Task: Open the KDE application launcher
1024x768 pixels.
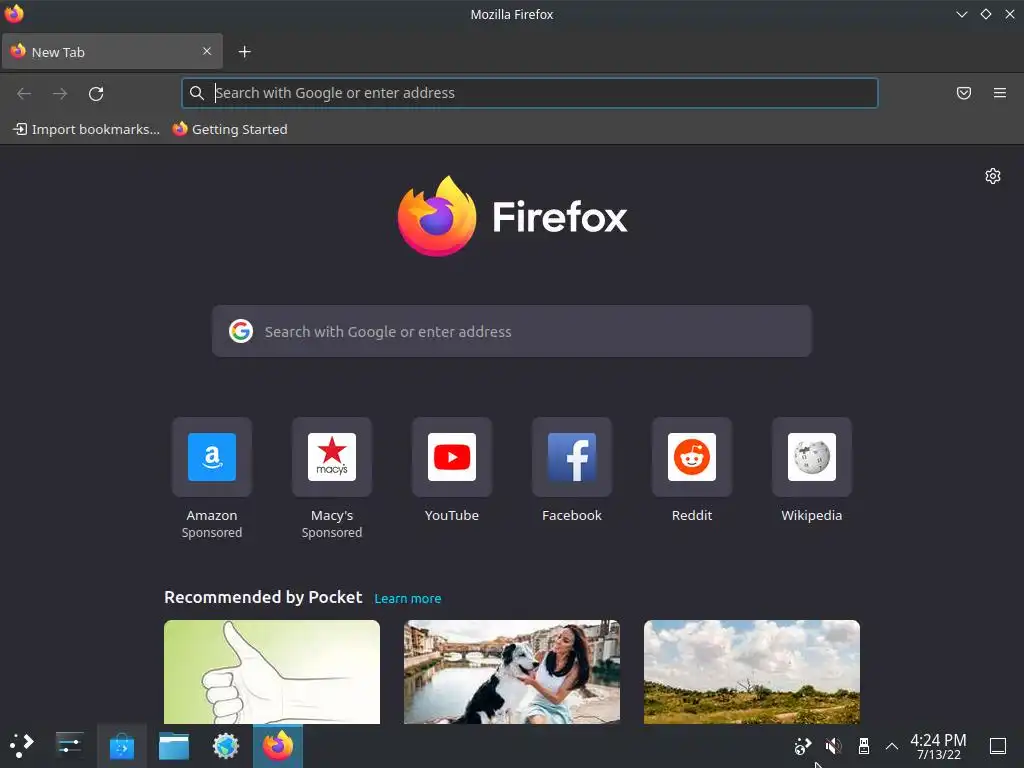Action: [x=22, y=745]
